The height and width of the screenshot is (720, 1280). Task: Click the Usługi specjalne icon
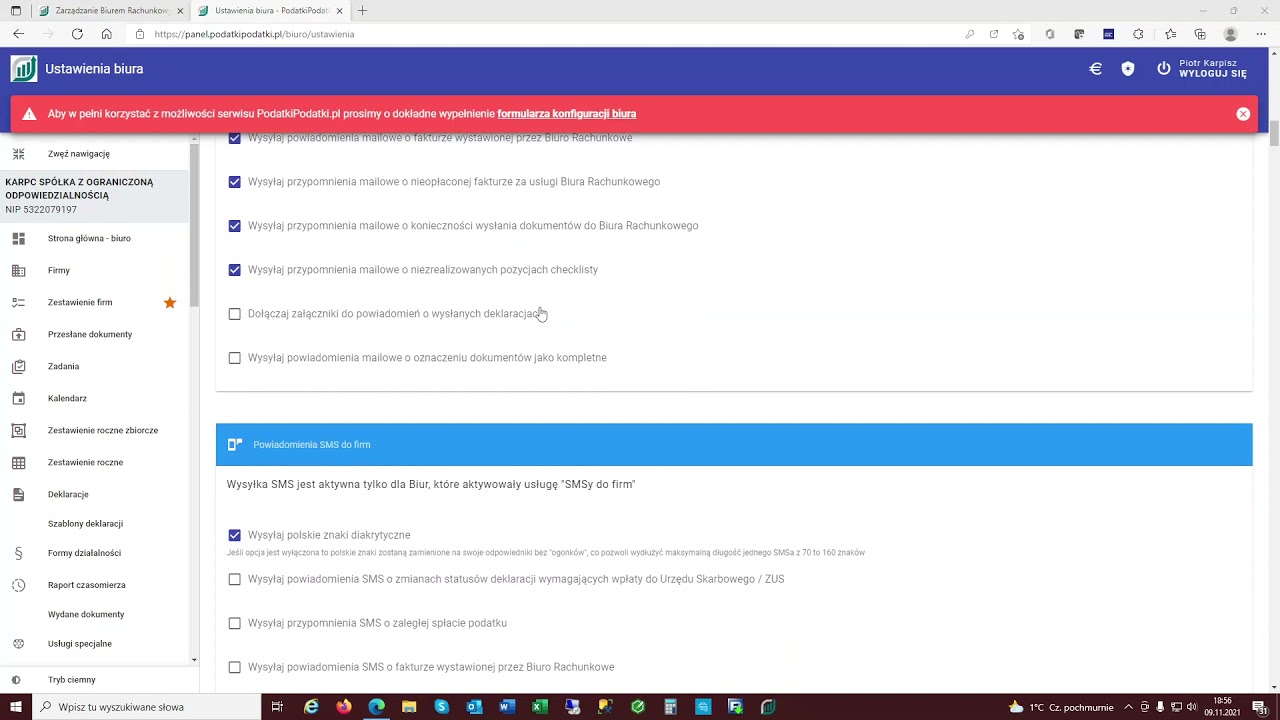[x=18, y=644]
